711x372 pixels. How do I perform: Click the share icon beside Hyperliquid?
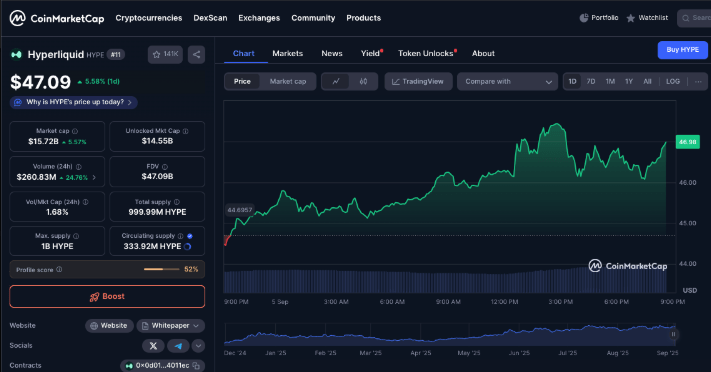[x=196, y=54]
